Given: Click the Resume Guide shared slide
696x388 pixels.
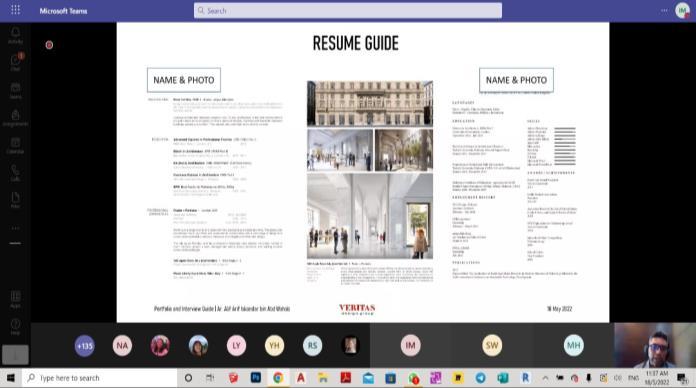Looking at the screenshot, I should point(363,172).
